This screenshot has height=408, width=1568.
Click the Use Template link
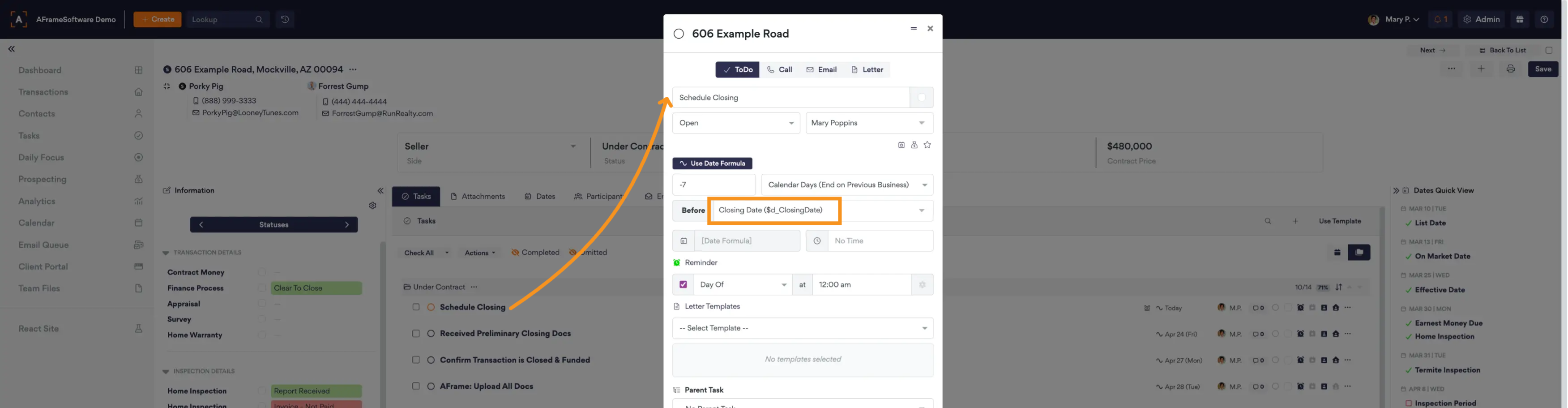[x=1340, y=221]
